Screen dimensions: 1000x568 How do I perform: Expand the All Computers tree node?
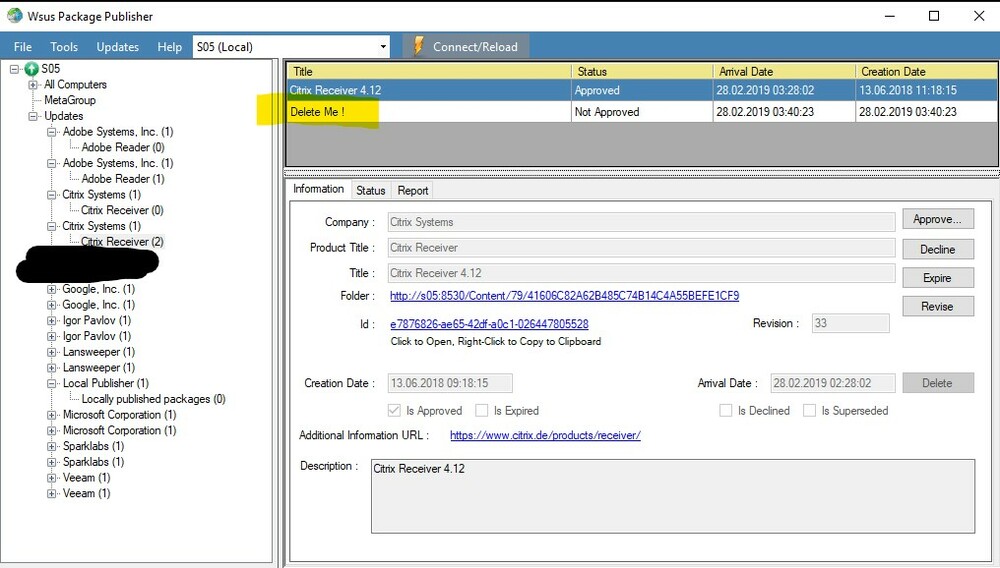[x=33, y=85]
